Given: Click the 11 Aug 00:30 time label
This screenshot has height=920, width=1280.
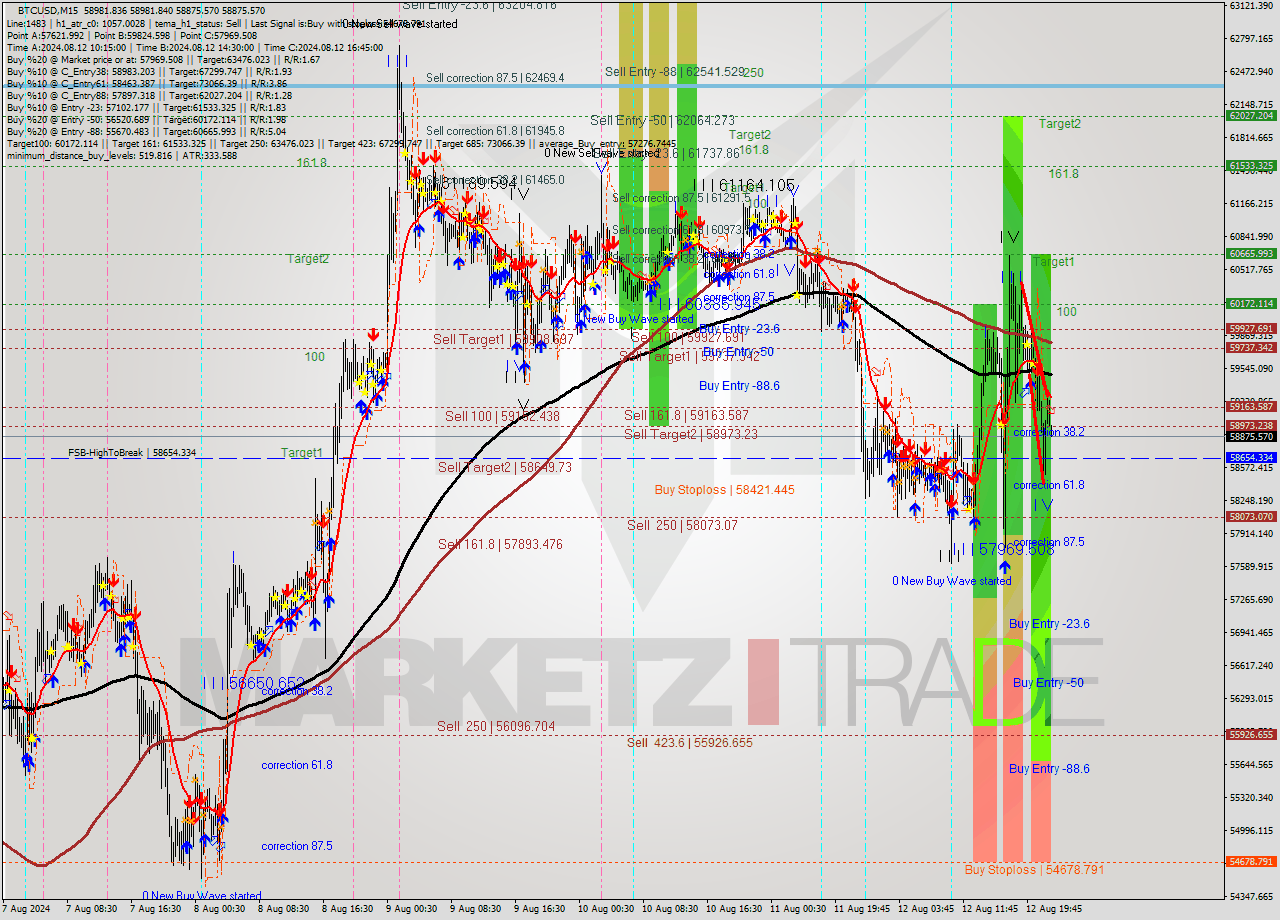Looking at the screenshot, I should pos(799,909).
